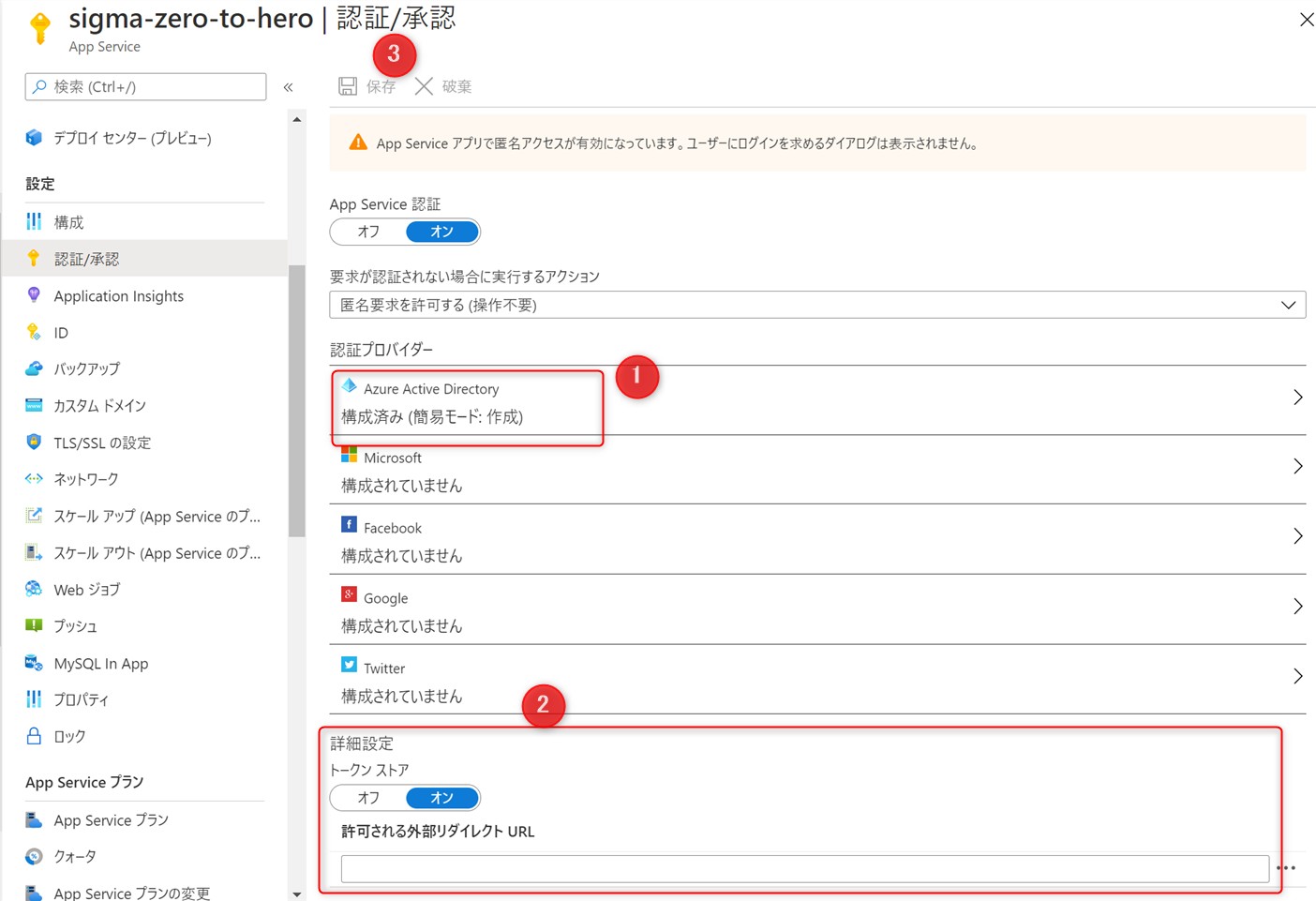Open App Service プランの変更 link
1316x901 pixels.
[x=132, y=893]
